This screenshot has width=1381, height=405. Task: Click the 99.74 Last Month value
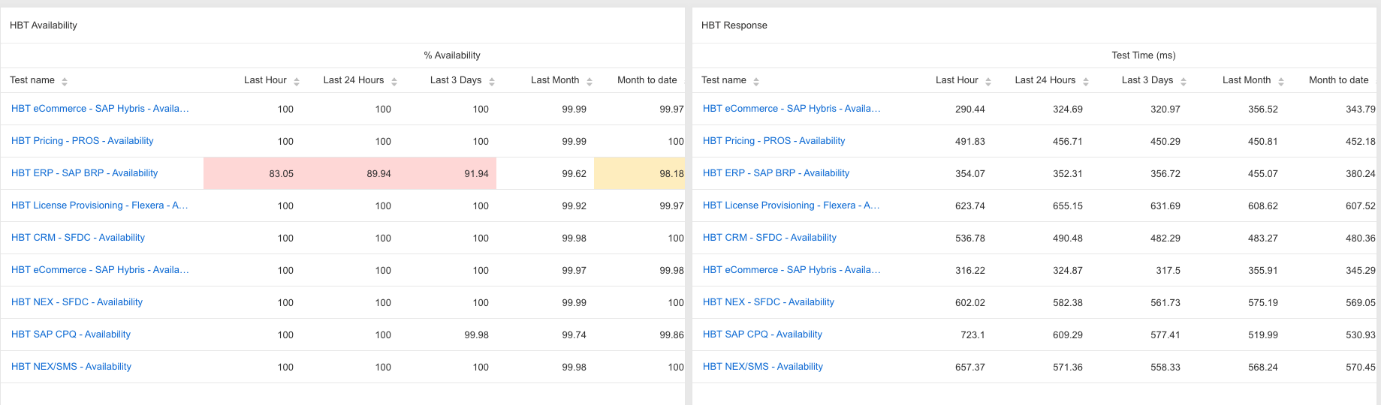point(574,335)
